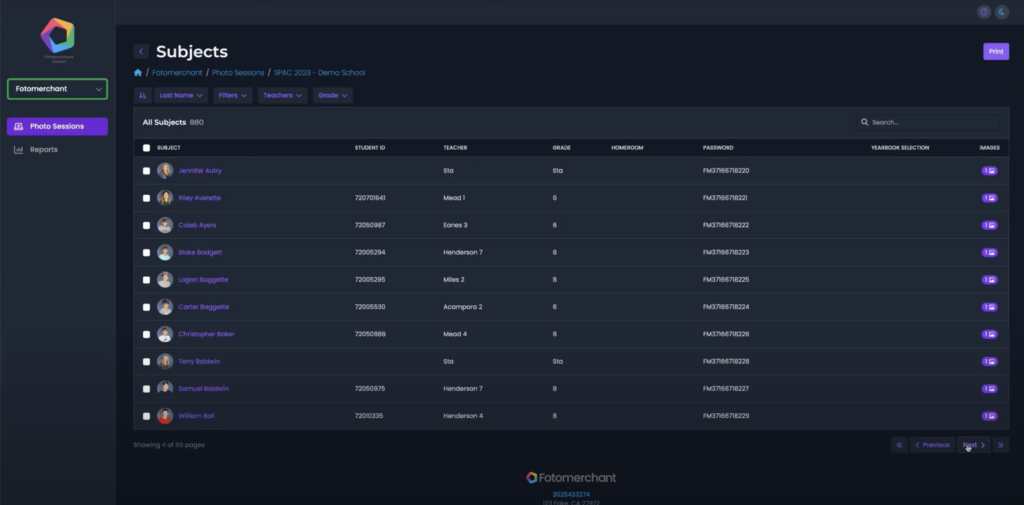Image resolution: width=1024 pixels, height=505 pixels.
Task: Open William Ball's images badge
Action: click(989, 415)
